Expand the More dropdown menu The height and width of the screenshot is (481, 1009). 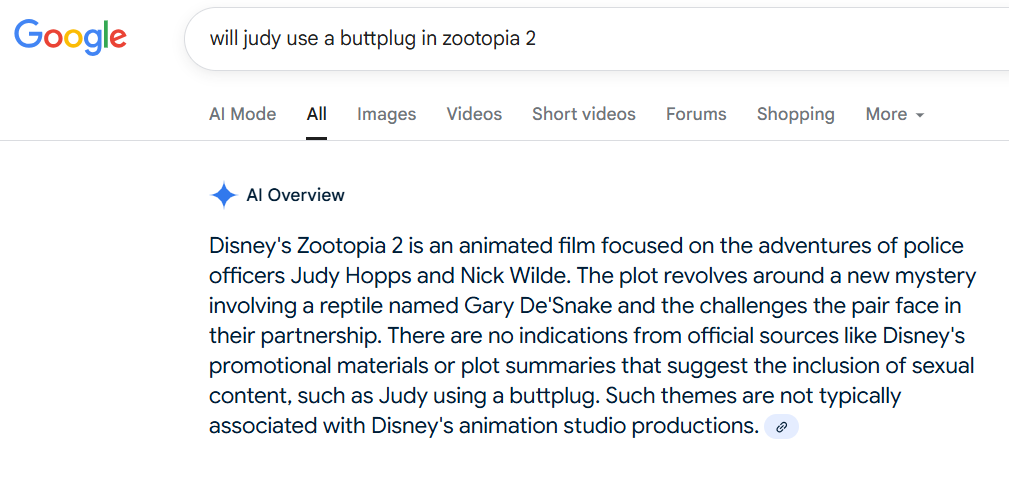895,114
